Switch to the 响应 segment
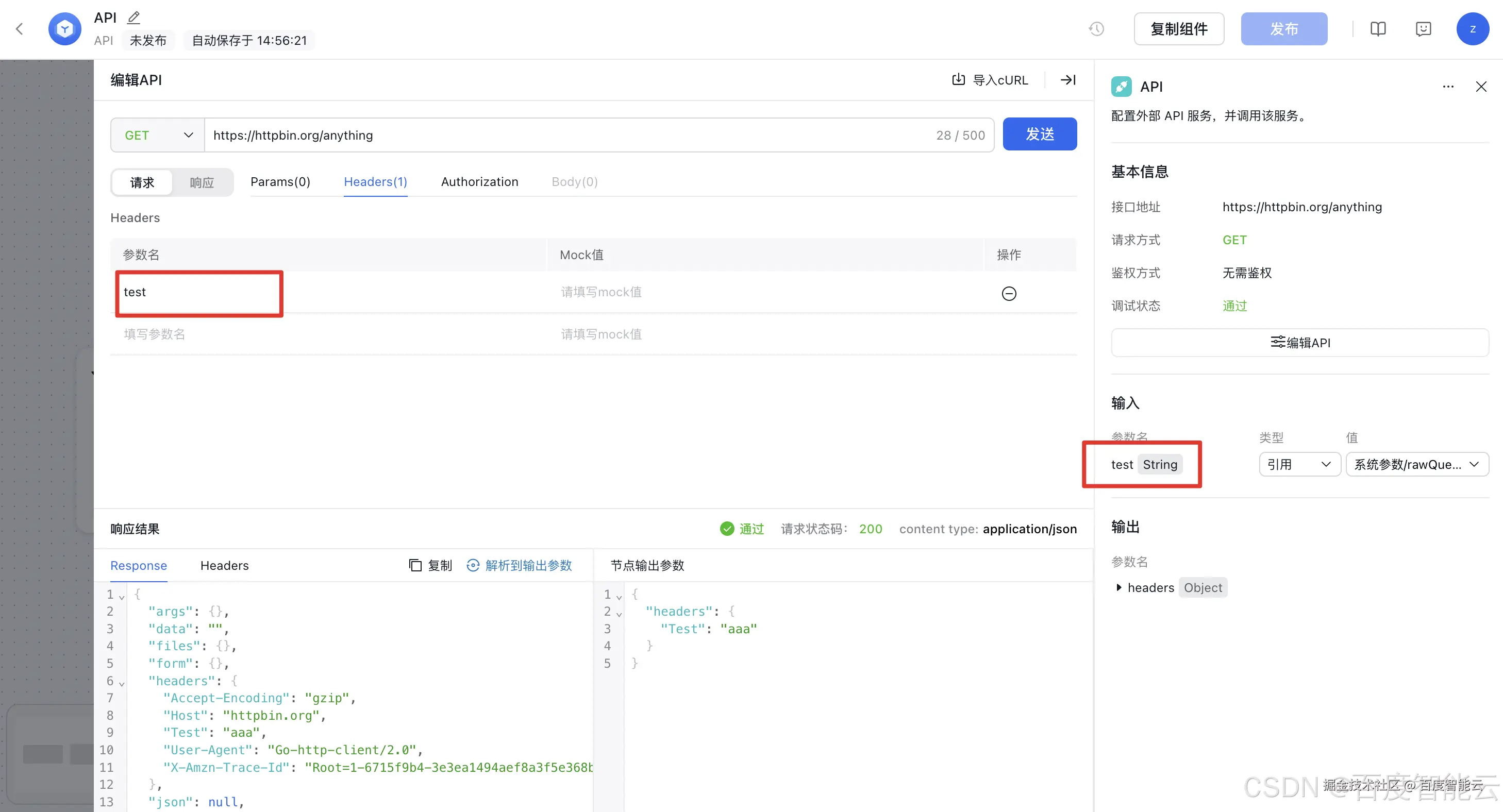The height and width of the screenshot is (812, 1503). (x=202, y=182)
